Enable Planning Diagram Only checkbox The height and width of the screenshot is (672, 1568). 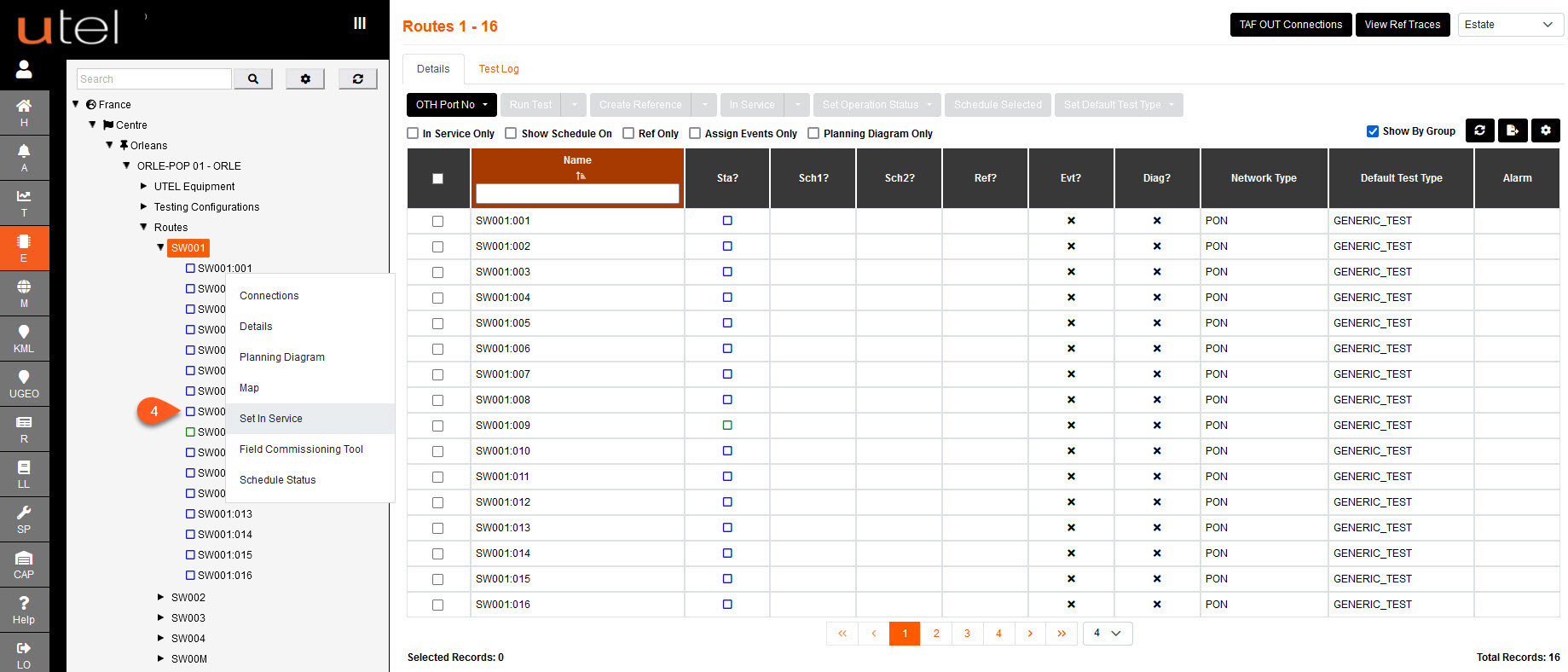813,133
